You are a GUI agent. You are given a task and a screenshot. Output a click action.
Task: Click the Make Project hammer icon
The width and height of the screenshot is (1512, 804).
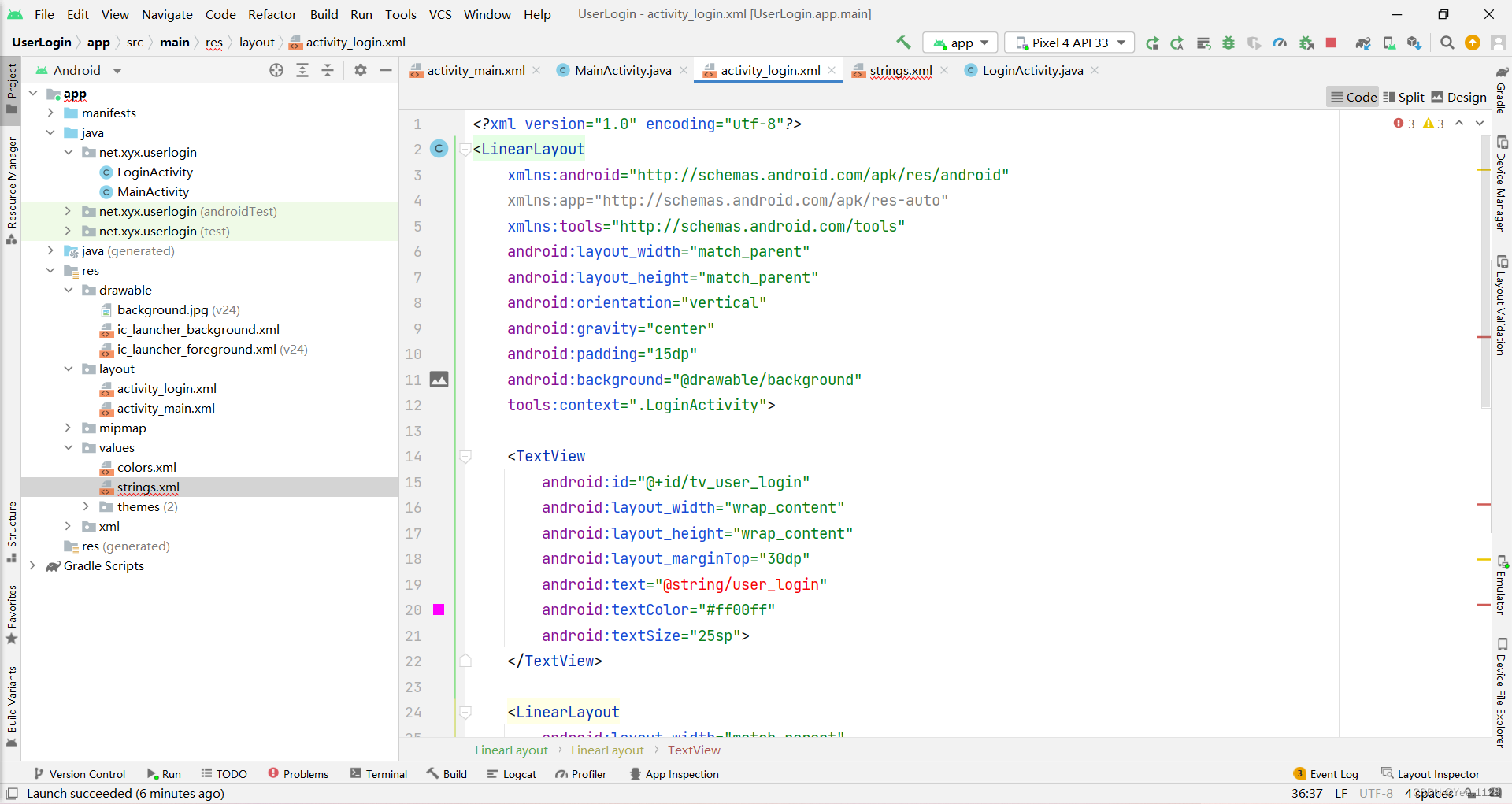click(x=903, y=43)
